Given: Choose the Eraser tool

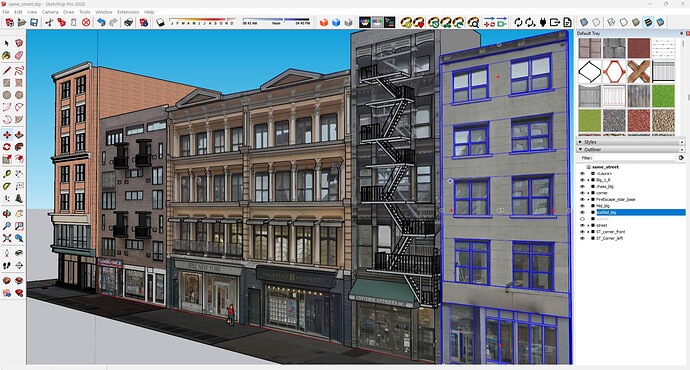Looking at the screenshot, I should pos(19,55).
